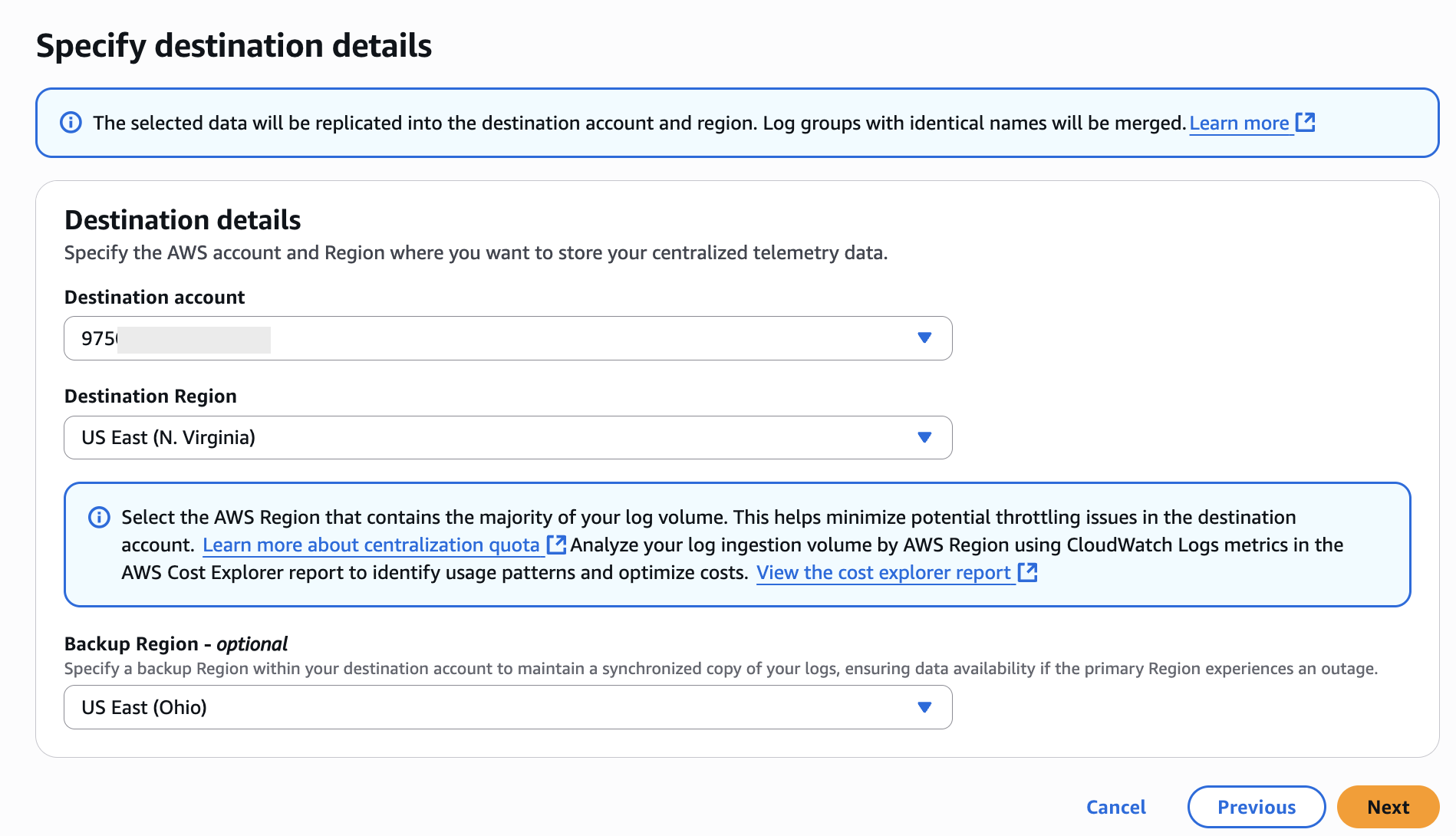
Task: Click the Previous button
Action: [x=1255, y=807]
